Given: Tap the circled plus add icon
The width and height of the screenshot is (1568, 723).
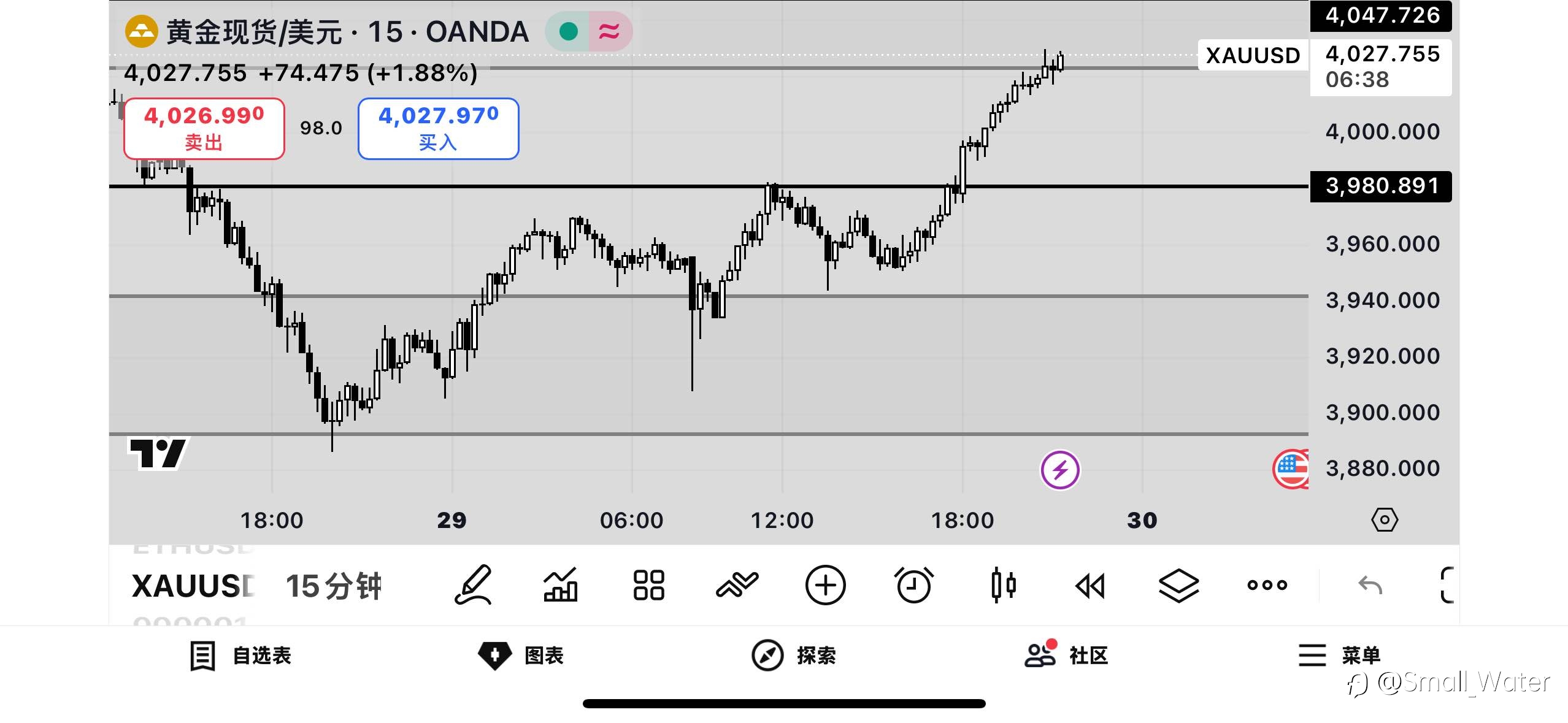Looking at the screenshot, I should (x=825, y=584).
